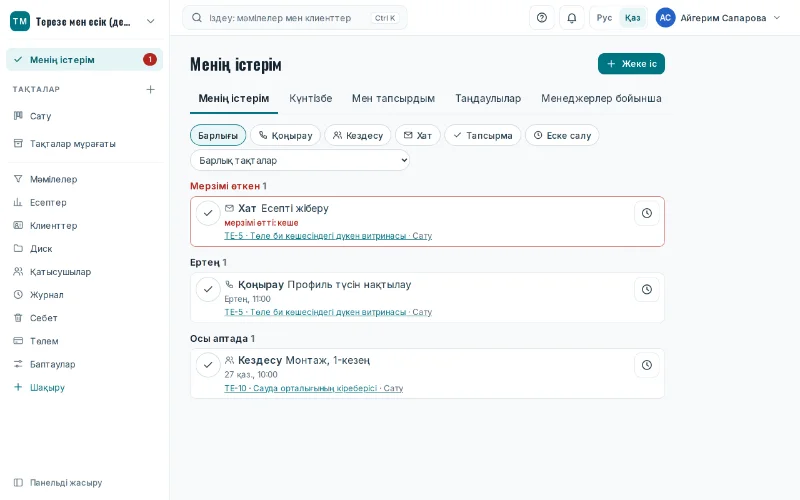Filter tasks by Тапсырма
Screen dimensions: 800x500
pos(483,135)
